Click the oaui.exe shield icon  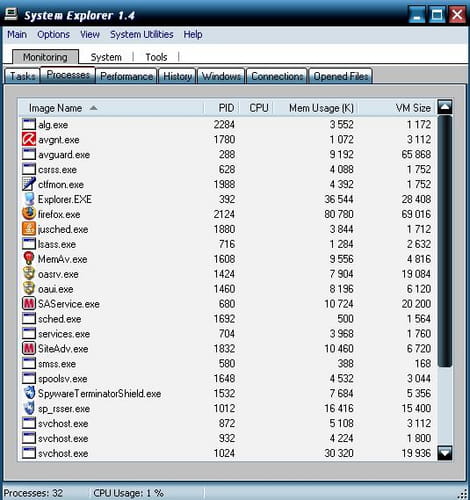click(29, 289)
